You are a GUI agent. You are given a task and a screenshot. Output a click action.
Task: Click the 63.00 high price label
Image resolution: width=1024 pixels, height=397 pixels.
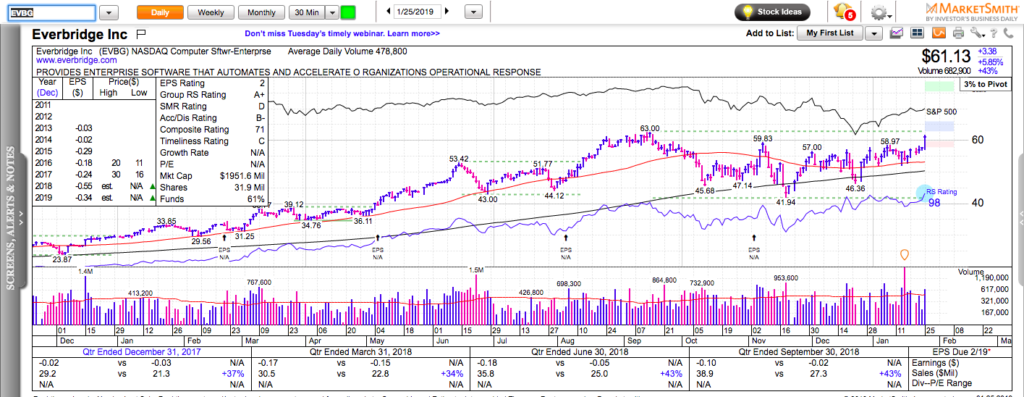coord(650,128)
